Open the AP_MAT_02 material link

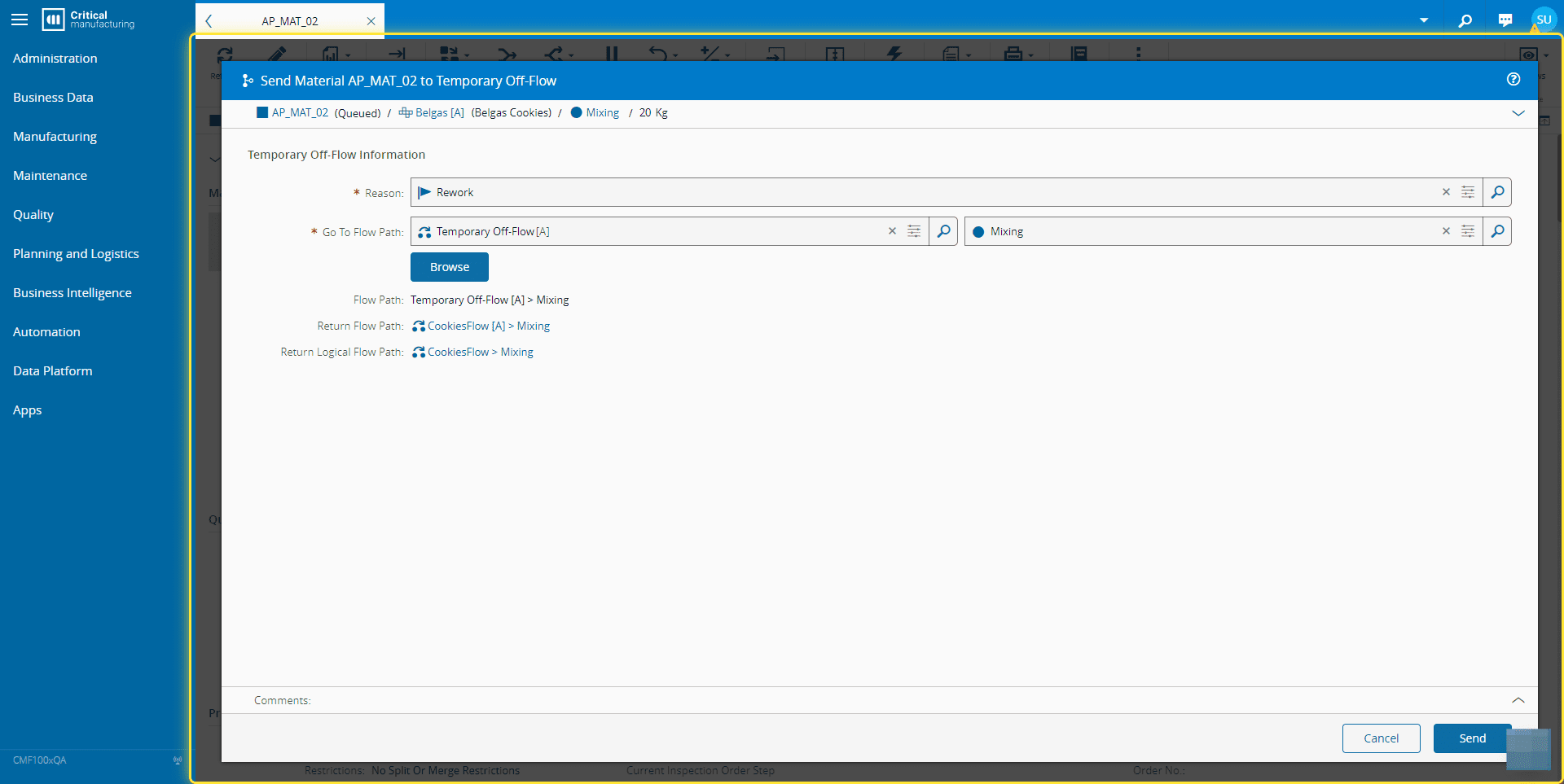(300, 113)
